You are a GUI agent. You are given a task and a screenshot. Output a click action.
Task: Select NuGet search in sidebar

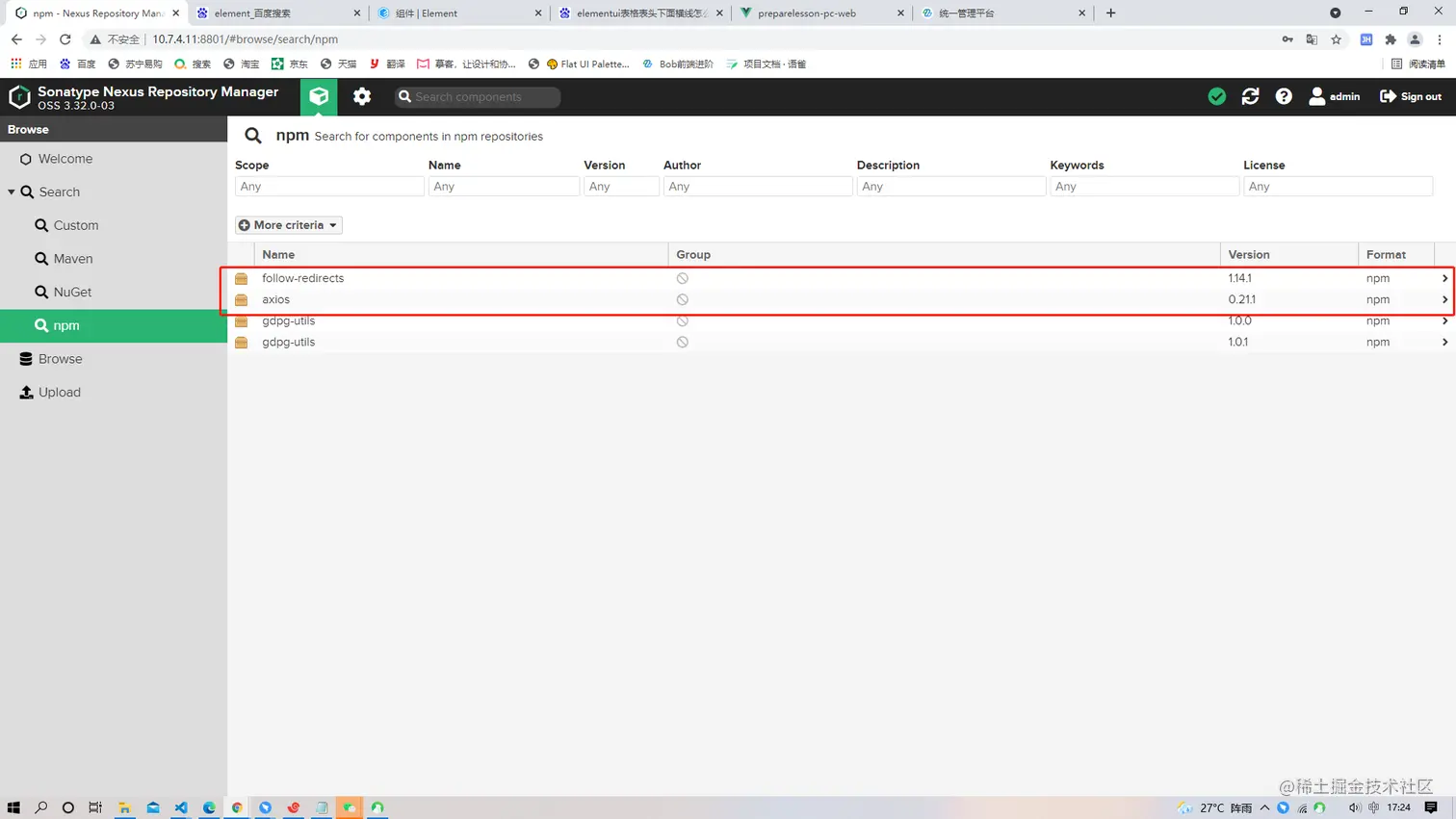(72, 292)
